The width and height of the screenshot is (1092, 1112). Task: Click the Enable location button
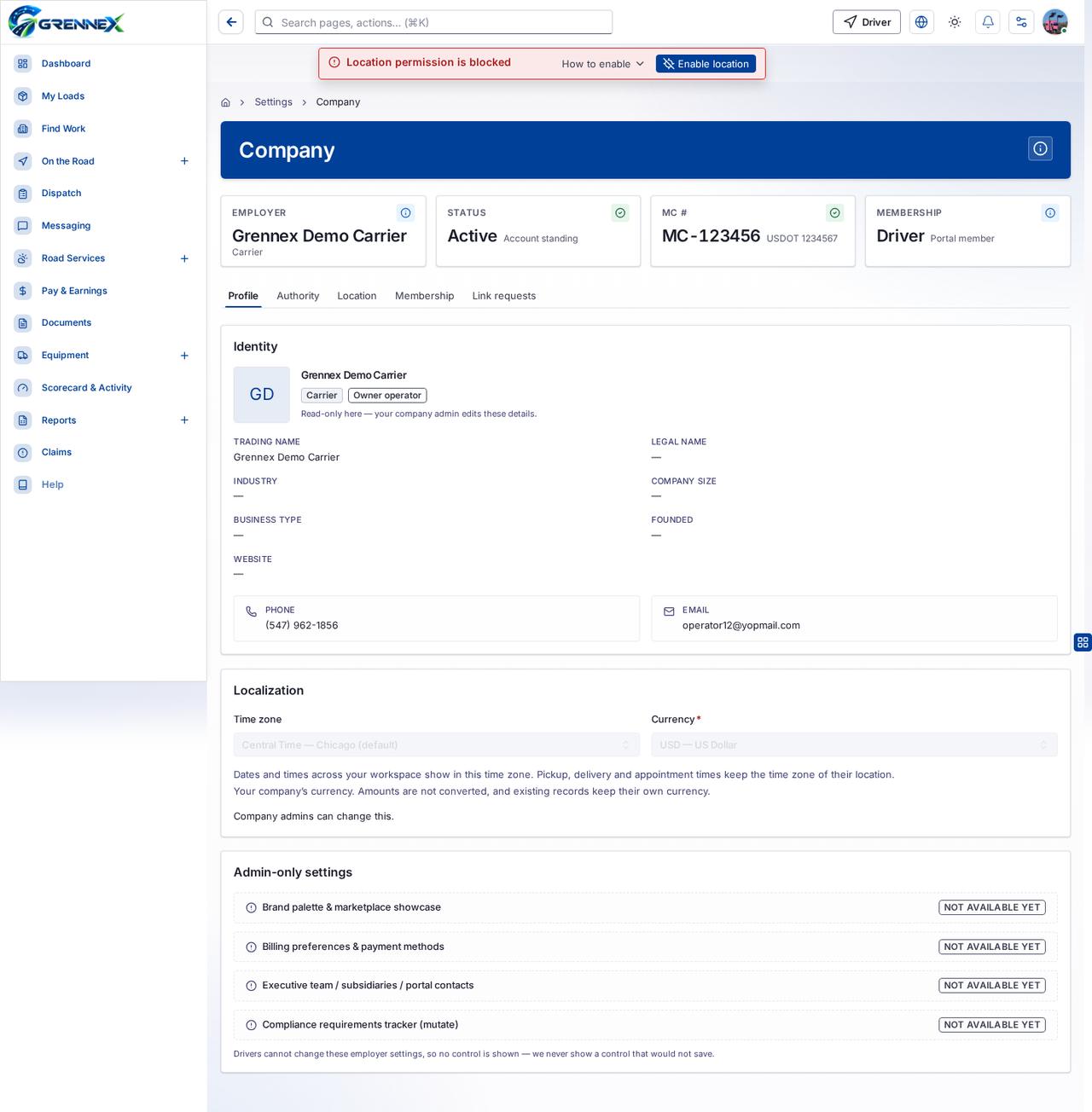[x=706, y=64]
